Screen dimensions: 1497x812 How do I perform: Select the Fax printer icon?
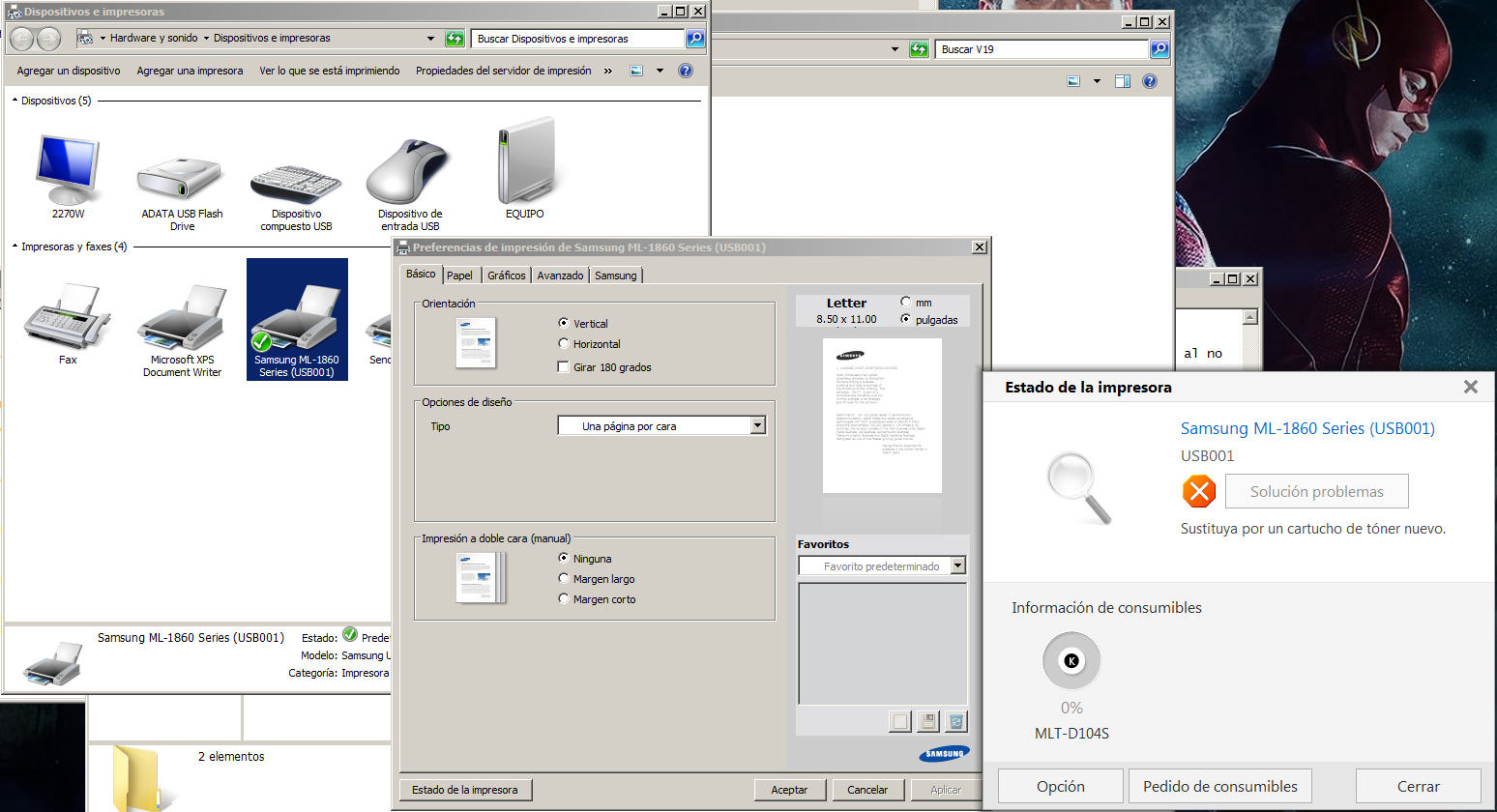67,316
